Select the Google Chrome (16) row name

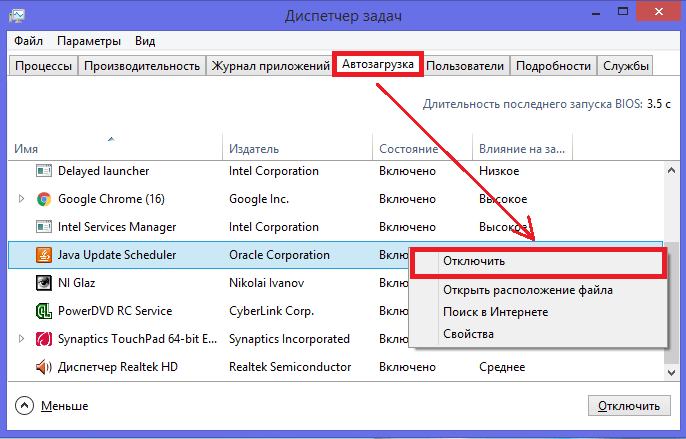point(111,199)
